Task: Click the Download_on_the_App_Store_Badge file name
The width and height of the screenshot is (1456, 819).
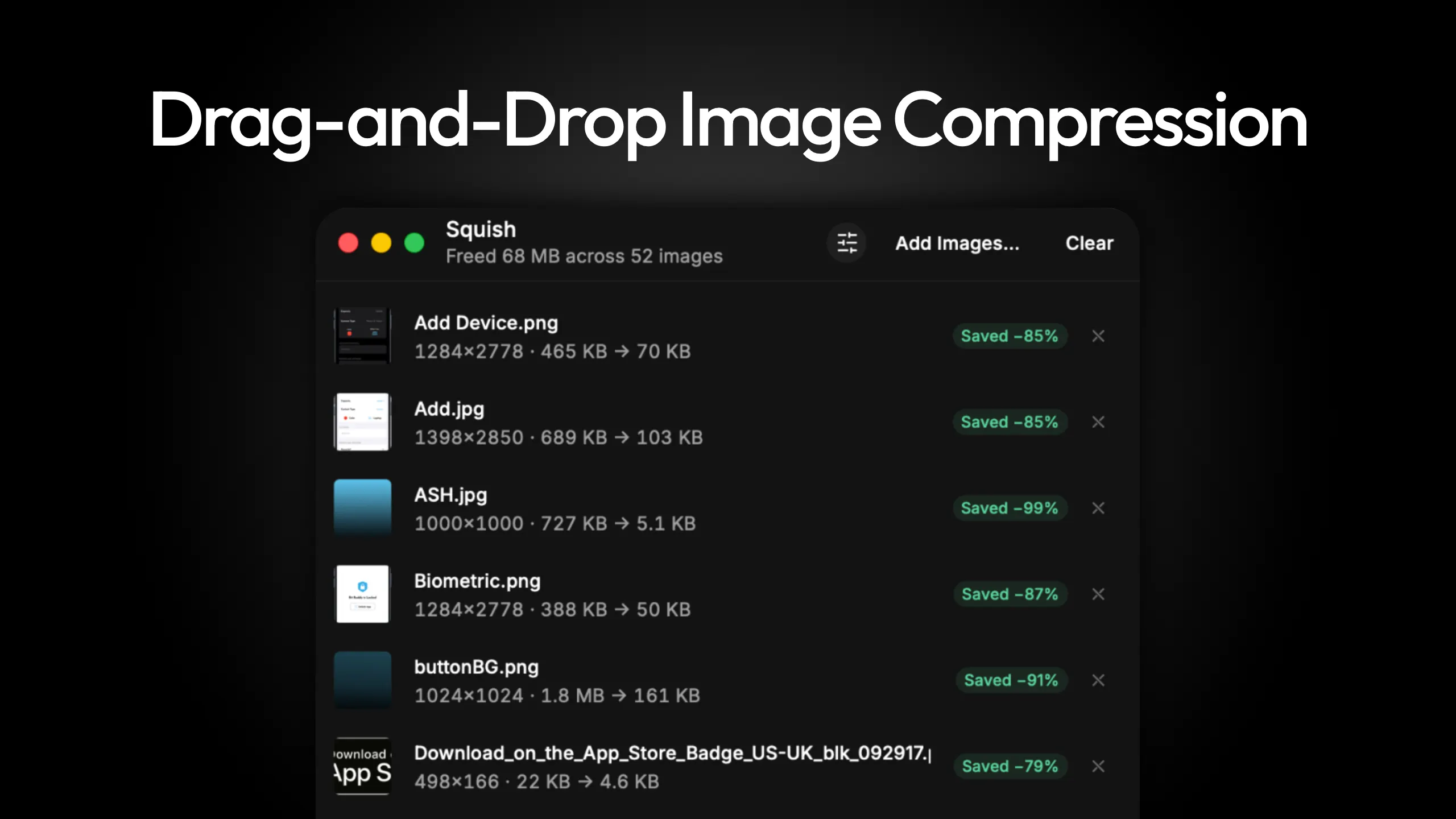Action: (672, 753)
